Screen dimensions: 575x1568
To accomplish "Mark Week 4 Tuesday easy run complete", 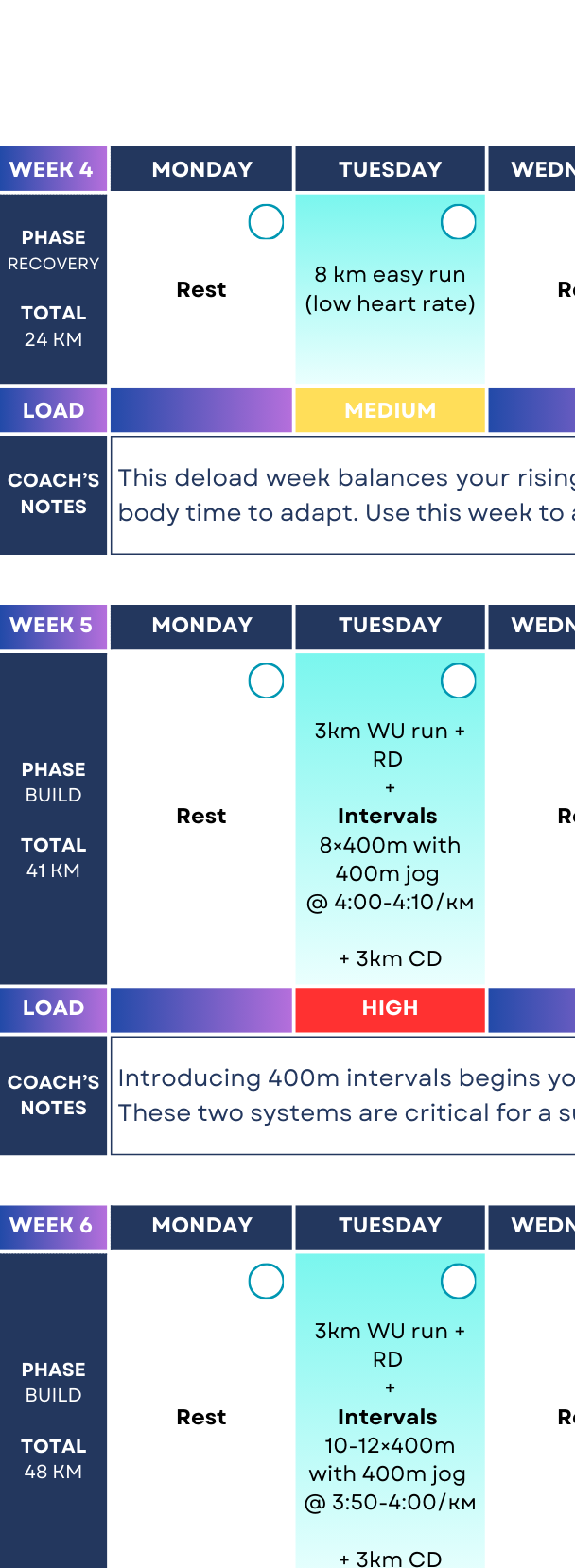I will pyautogui.click(x=459, y=222).
